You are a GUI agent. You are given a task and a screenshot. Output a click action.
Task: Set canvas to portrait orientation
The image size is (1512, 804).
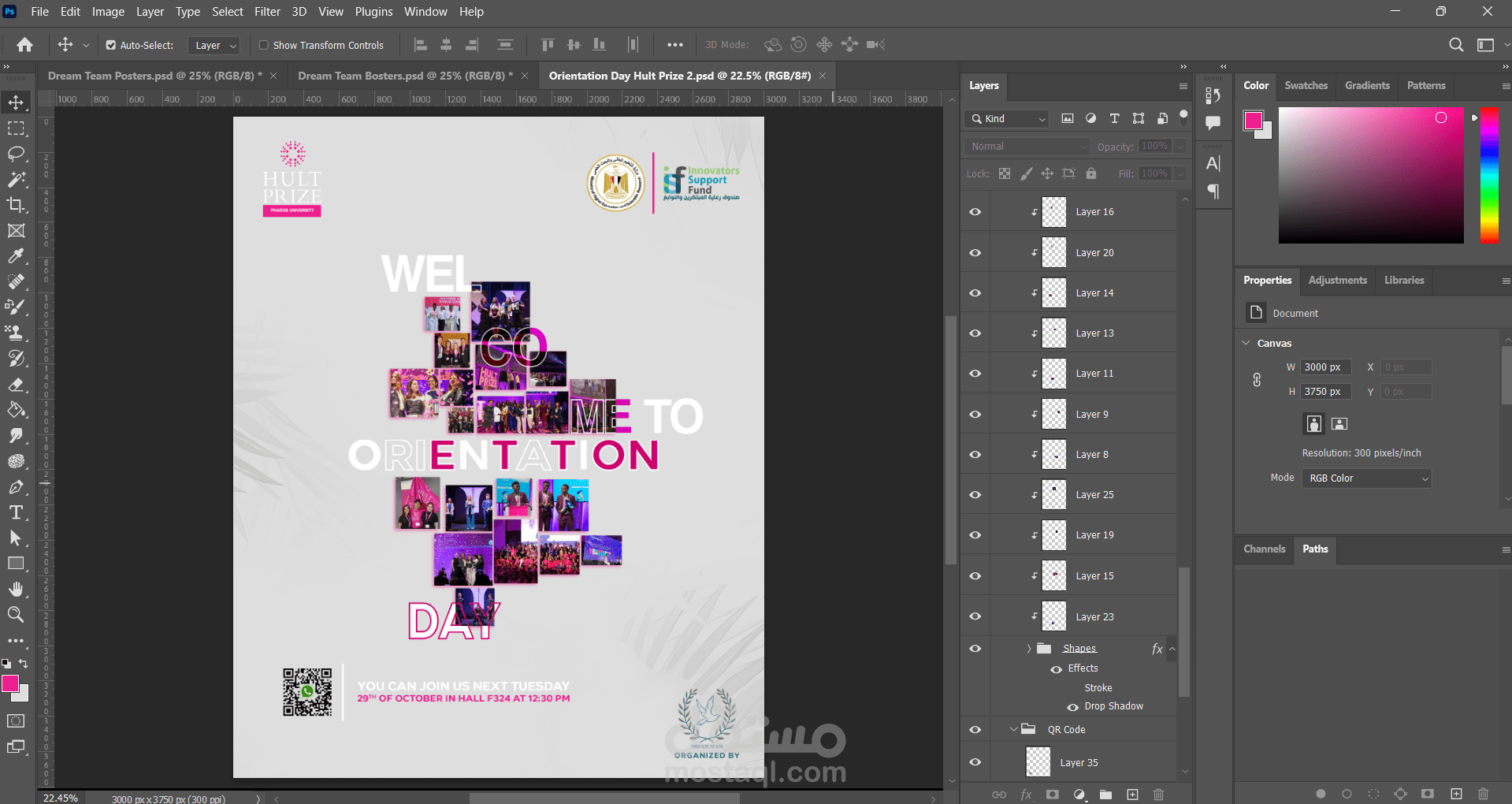(x=1313, y=424)
